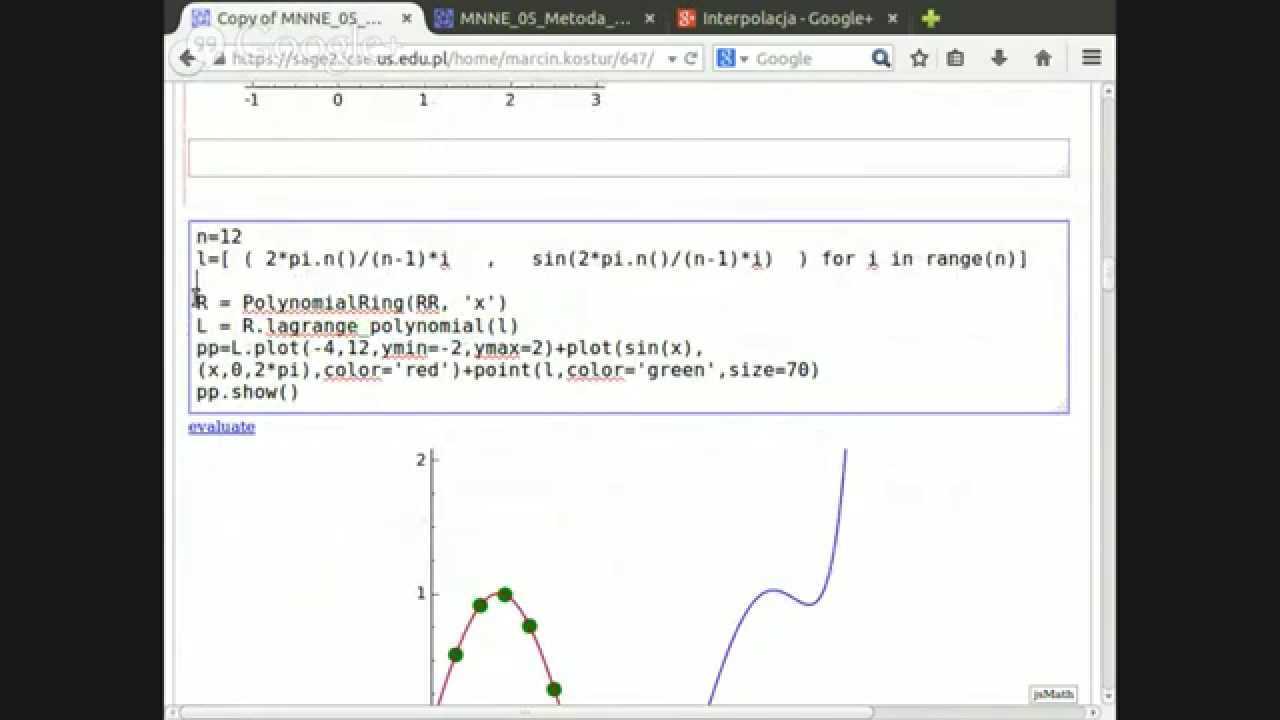This screenshot has width=1280, height=720.
Task: Open the downloads arrow icon
Action: (999, 59)
